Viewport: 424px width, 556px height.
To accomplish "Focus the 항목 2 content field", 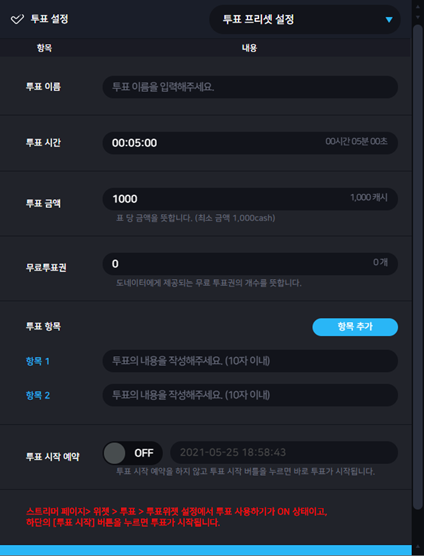I will pos(250,395).
